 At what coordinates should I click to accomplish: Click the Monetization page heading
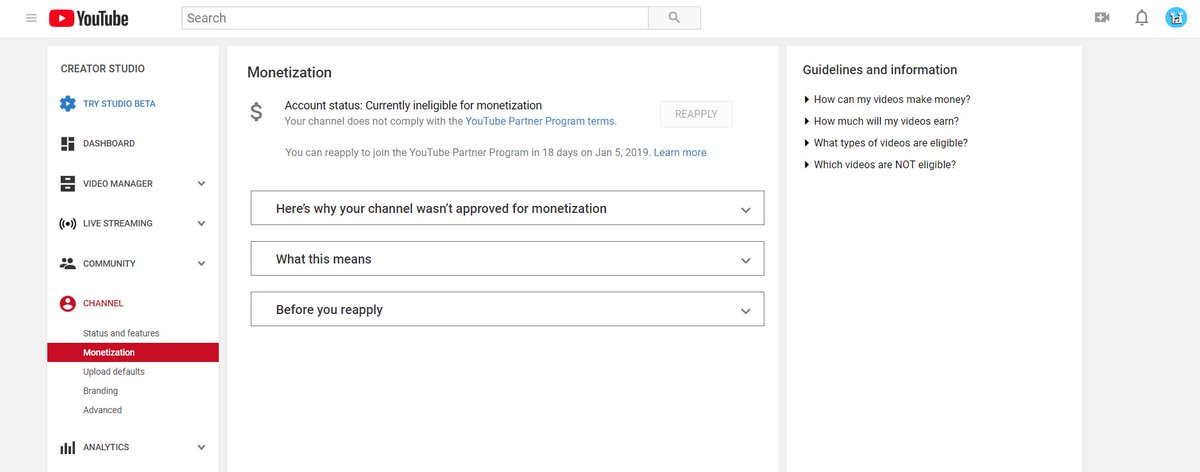point(289,73)
